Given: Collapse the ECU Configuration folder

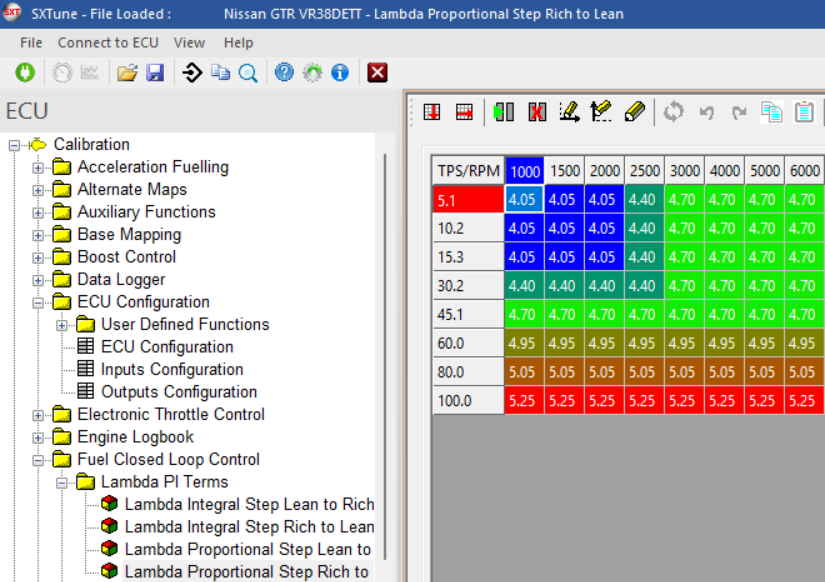Looking at the screenshot, I should (x=38, y=303).
